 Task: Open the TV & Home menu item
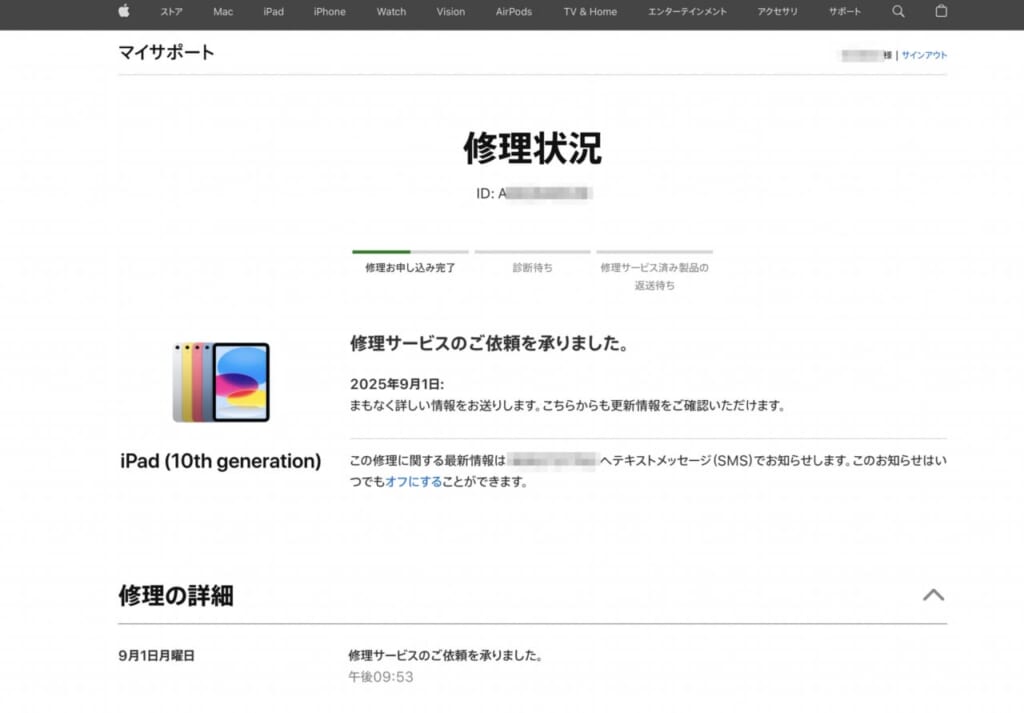590,12
